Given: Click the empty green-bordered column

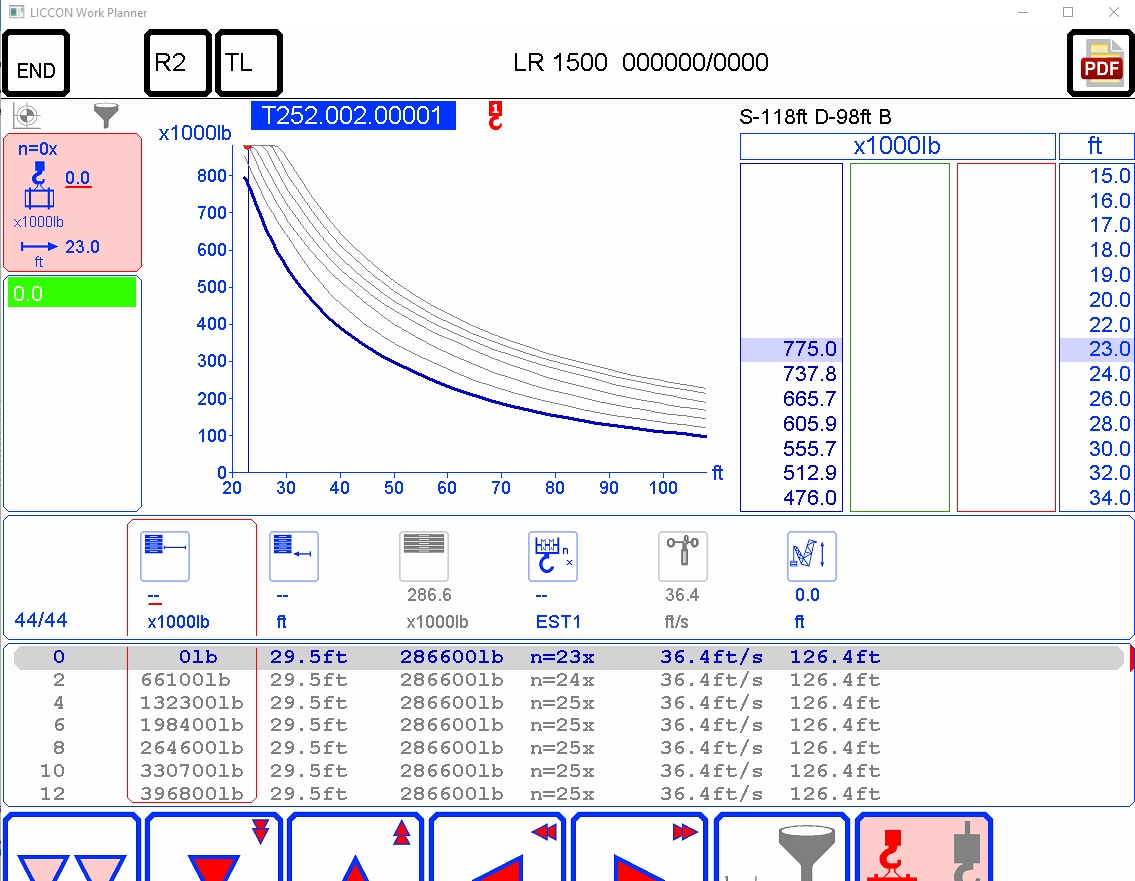Looking at the screenshot, I should pos(900,337).
